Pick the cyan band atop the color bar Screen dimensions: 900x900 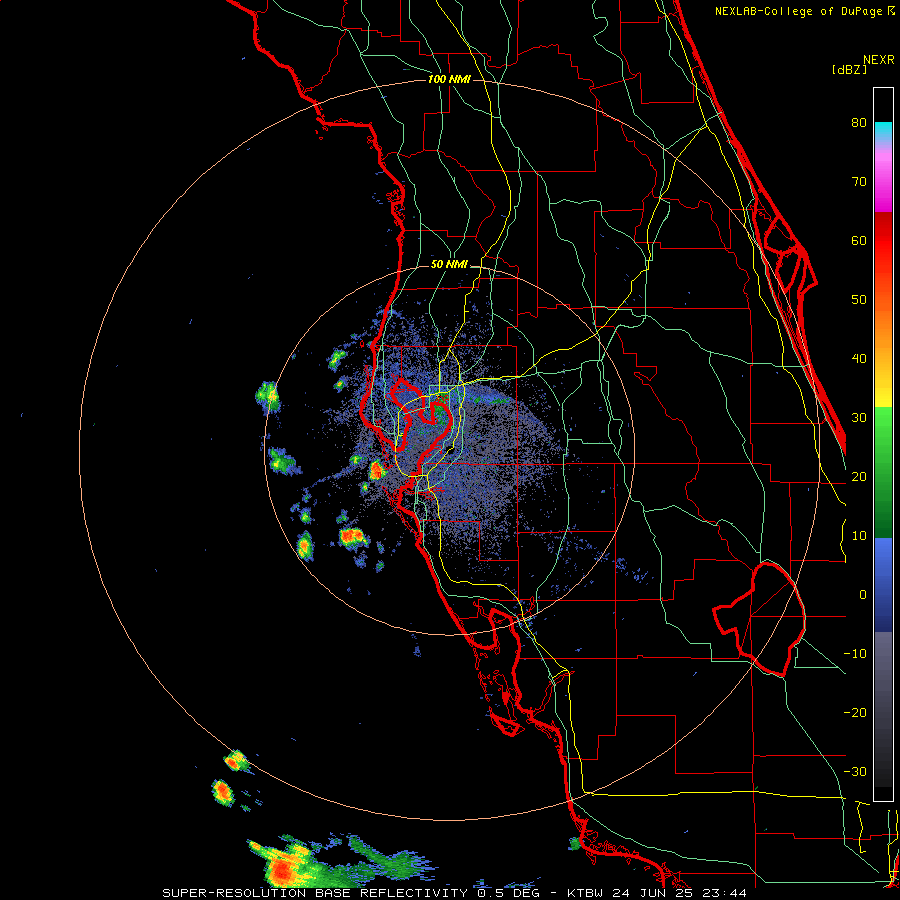tap(883, 132)
